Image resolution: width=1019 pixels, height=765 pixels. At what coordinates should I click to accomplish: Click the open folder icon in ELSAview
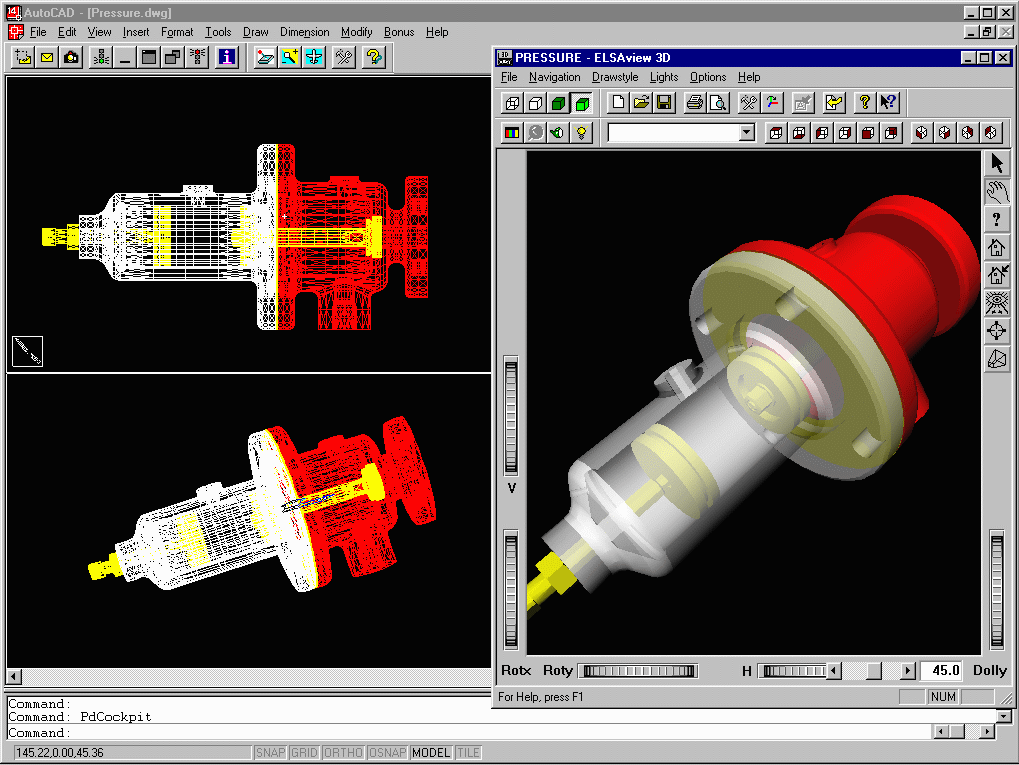point(640,102)
